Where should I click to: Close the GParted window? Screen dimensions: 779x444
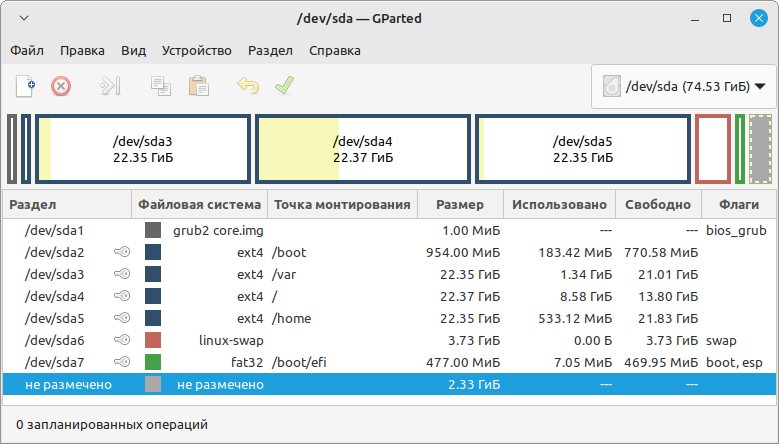click(x=759, y=18)
